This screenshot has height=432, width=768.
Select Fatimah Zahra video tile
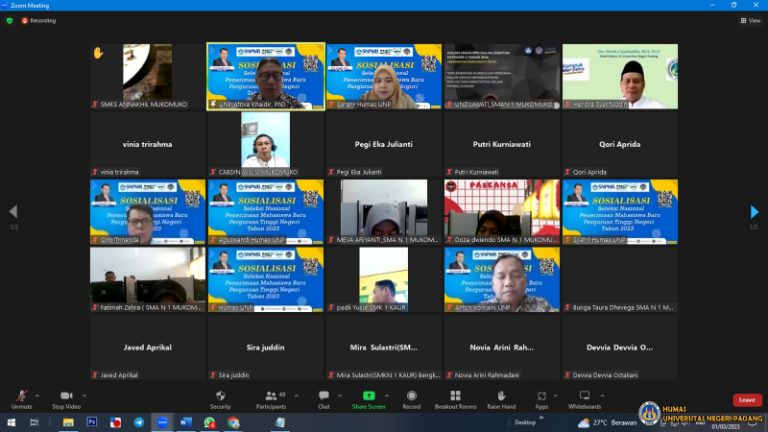147,279
